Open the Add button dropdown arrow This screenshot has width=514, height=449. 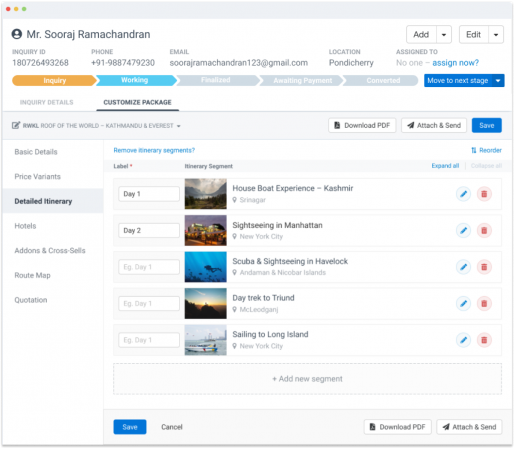coord(444,35)
